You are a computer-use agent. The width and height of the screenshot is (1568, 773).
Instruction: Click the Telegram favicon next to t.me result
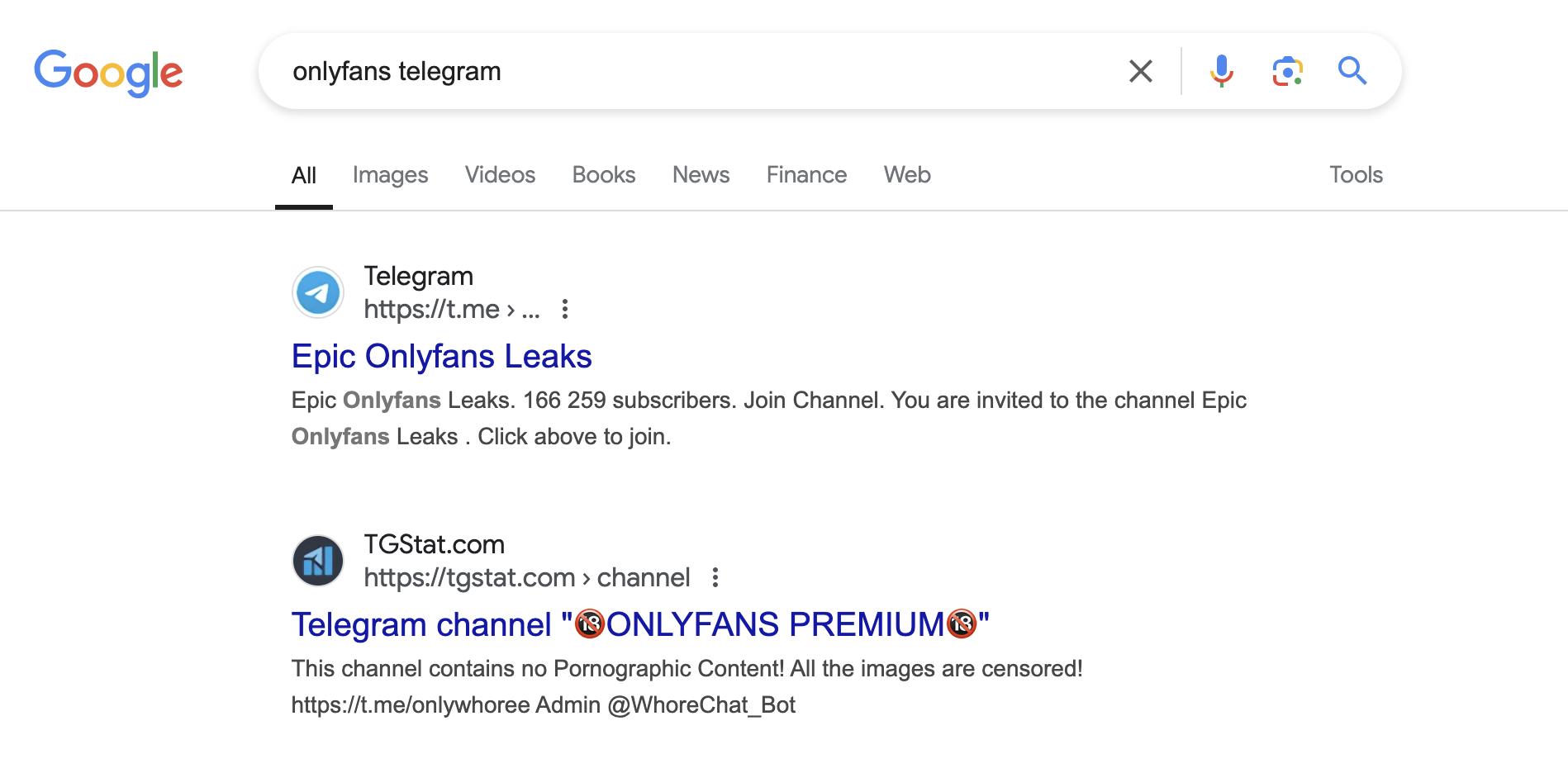click(317, 292)
